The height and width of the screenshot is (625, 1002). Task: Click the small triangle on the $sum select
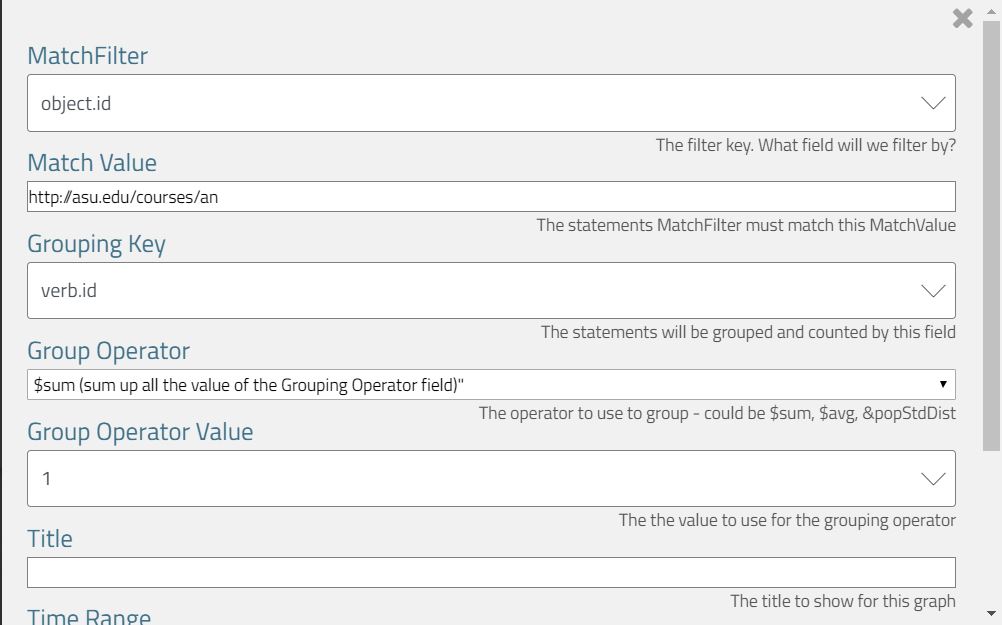click(x=942, y=385)
